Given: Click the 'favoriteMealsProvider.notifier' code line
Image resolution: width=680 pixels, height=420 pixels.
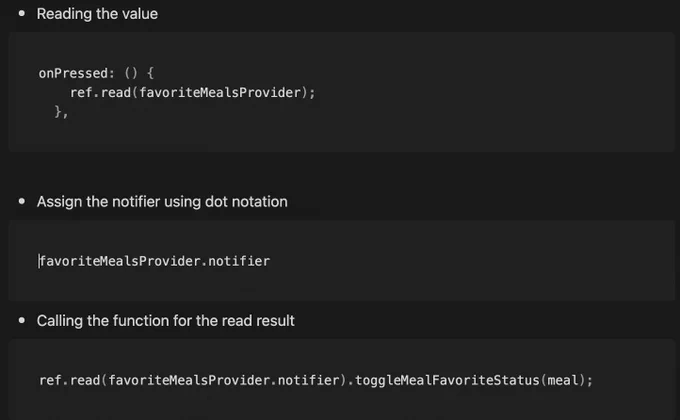Looking at the screenshot, I should coord(154,261).
